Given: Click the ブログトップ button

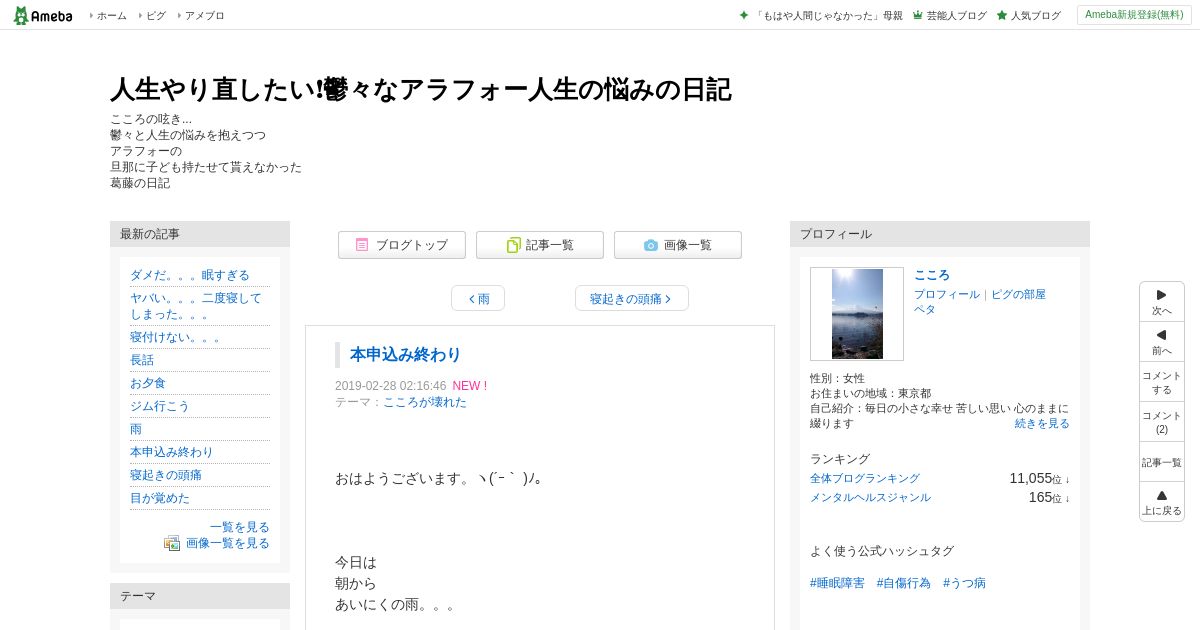Looking at the screenshot, I should pos(402,245).
